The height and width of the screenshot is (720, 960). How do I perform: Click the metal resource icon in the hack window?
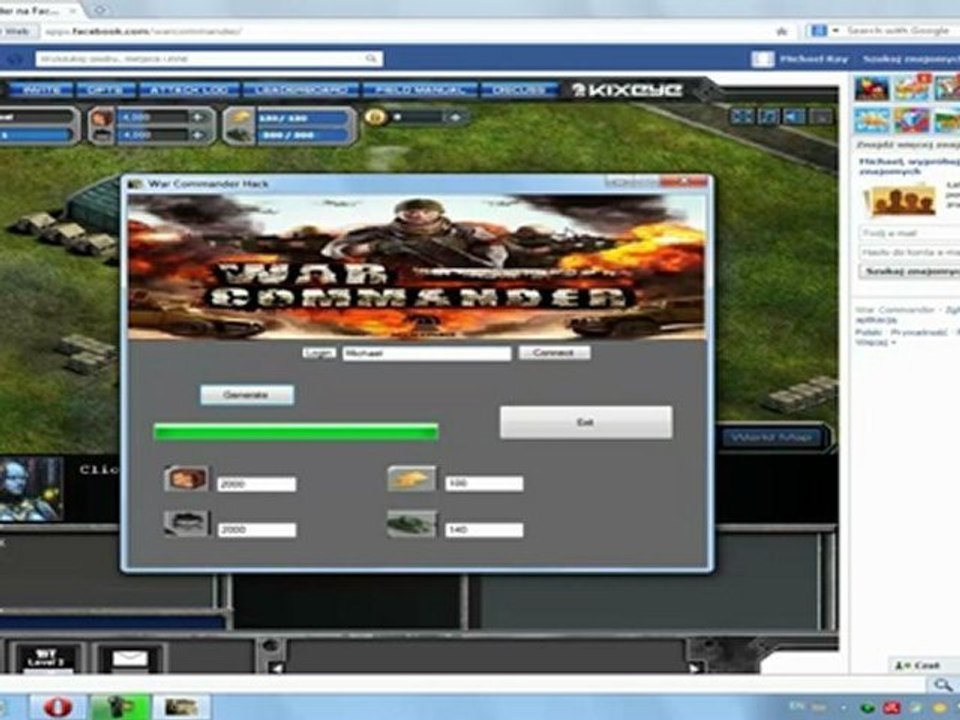pos(187,478)
